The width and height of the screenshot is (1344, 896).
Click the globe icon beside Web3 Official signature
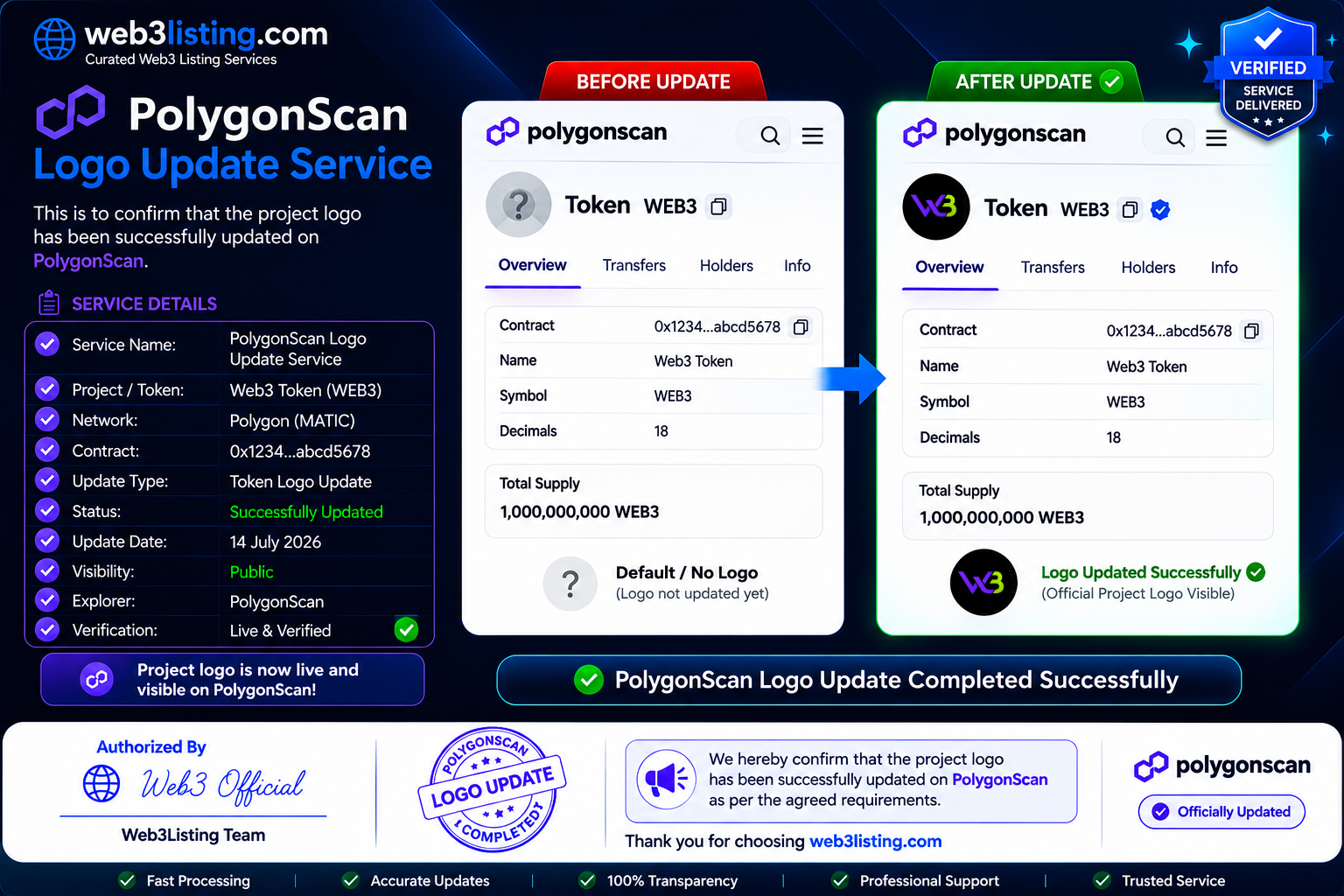point(101,783)
